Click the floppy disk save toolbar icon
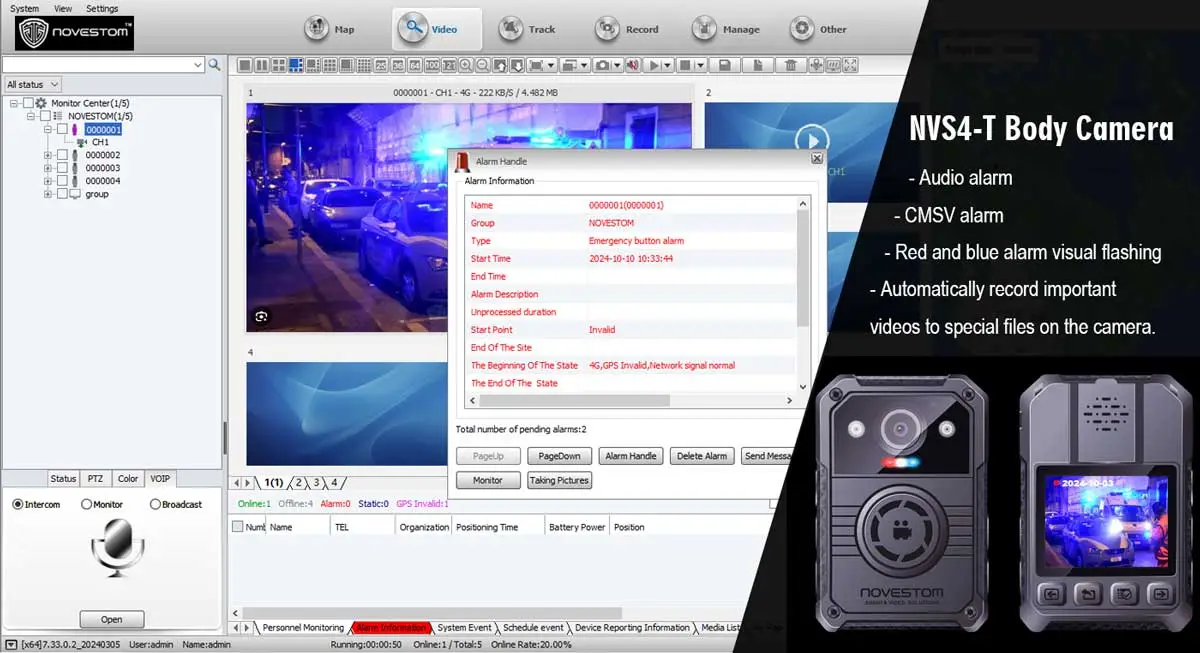Image resolution: width=1200 pixels, height=653 pixels. (725, 65)
